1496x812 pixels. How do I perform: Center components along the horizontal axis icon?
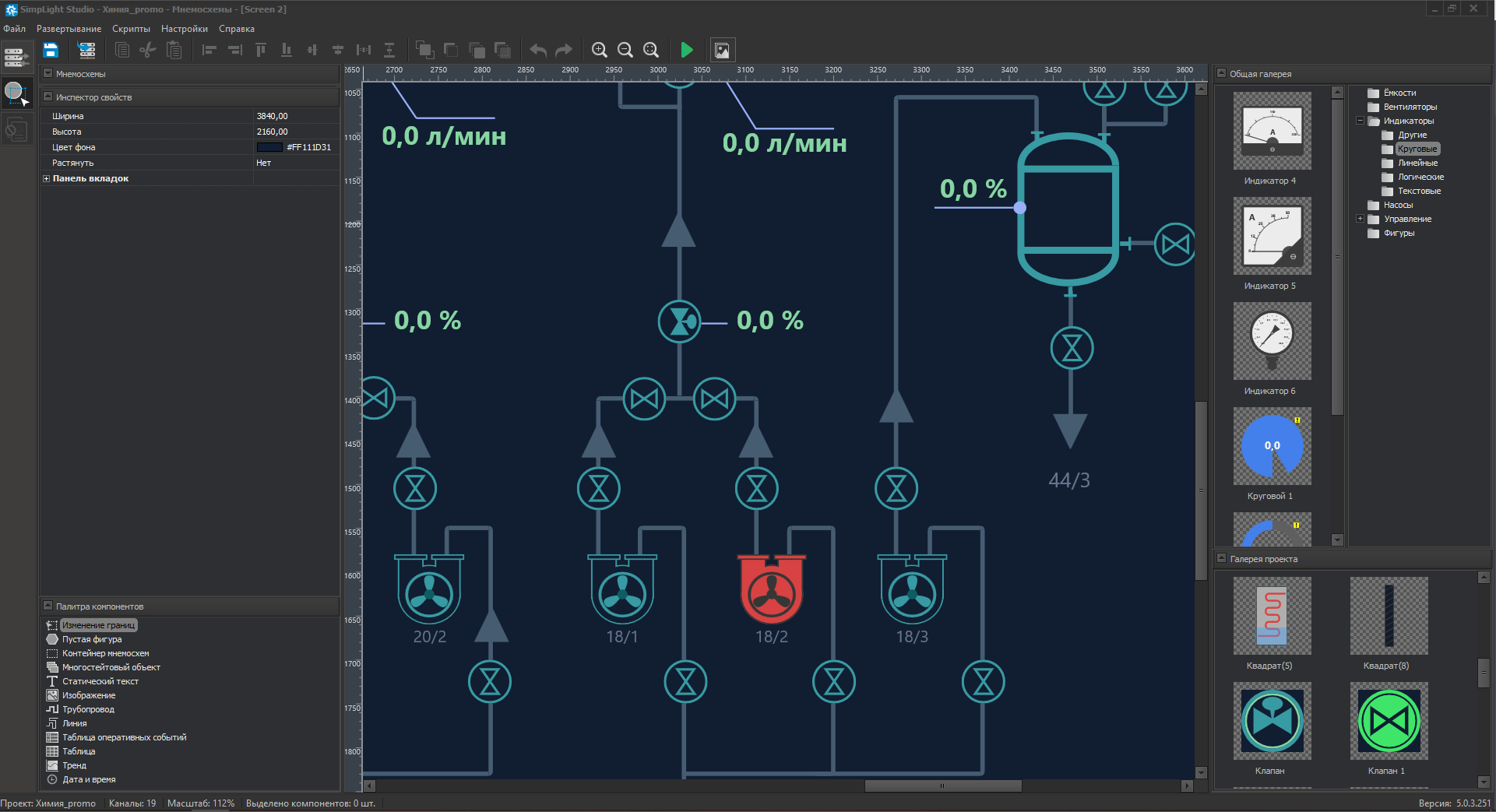338,51
